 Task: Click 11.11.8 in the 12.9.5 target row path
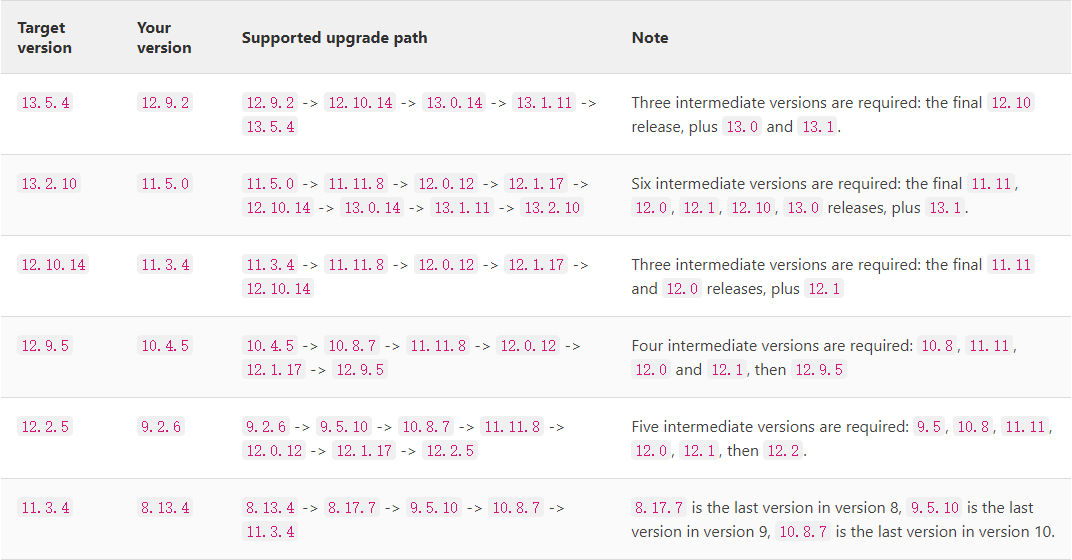[438, 345]
